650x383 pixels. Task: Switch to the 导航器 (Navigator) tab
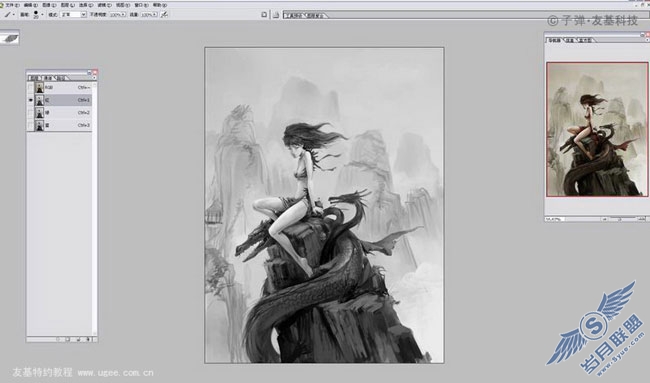pos(555,40)
